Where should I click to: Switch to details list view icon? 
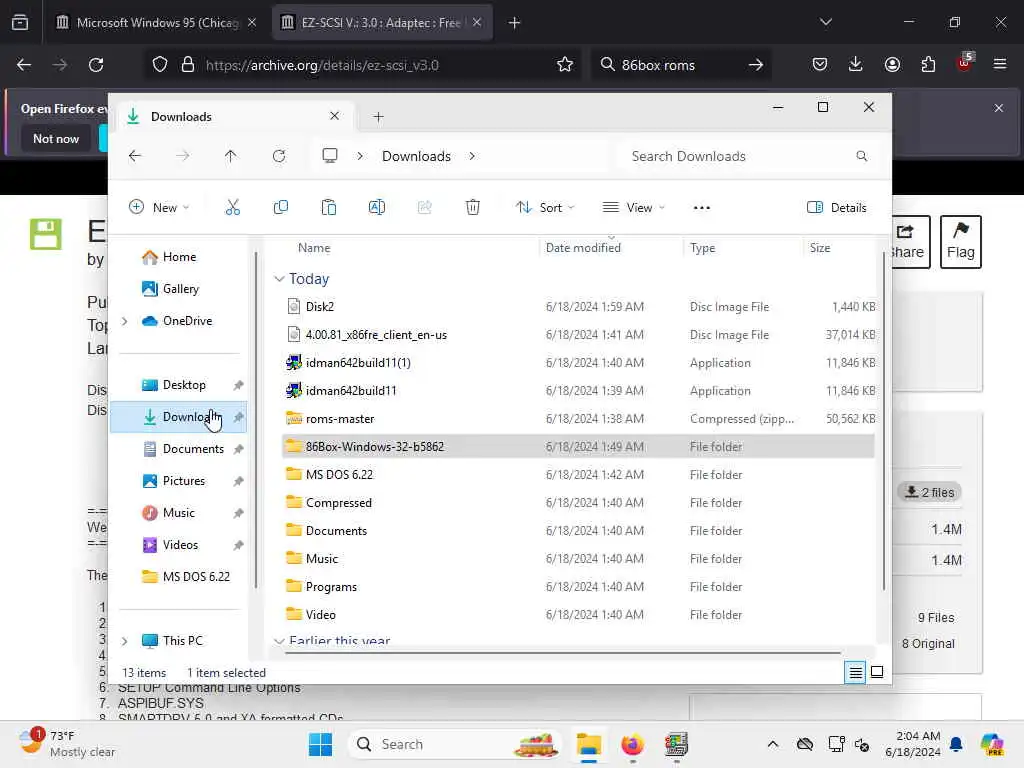click(x=856, y=672)
